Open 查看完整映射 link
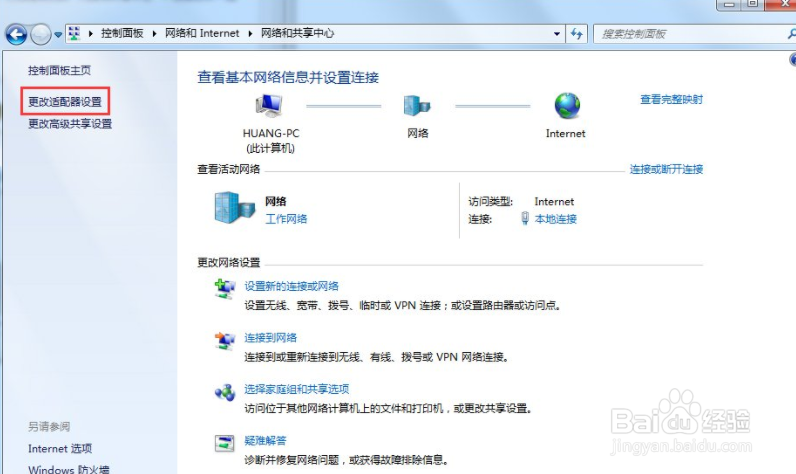This screenshot has height=474, width=796. coord(671,99)
